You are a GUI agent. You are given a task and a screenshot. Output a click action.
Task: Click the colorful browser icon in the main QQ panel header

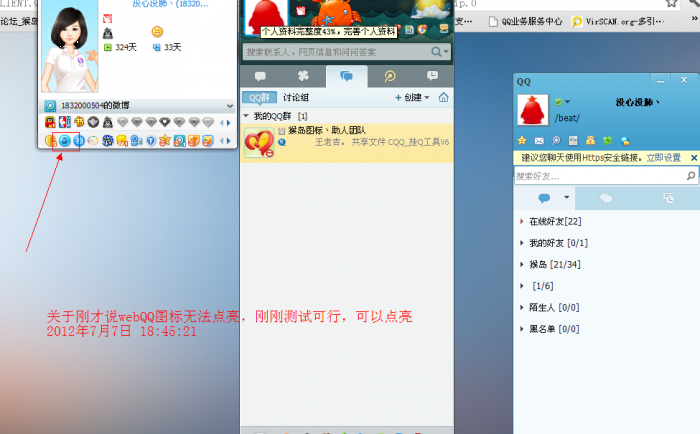(x=423, y=29)
